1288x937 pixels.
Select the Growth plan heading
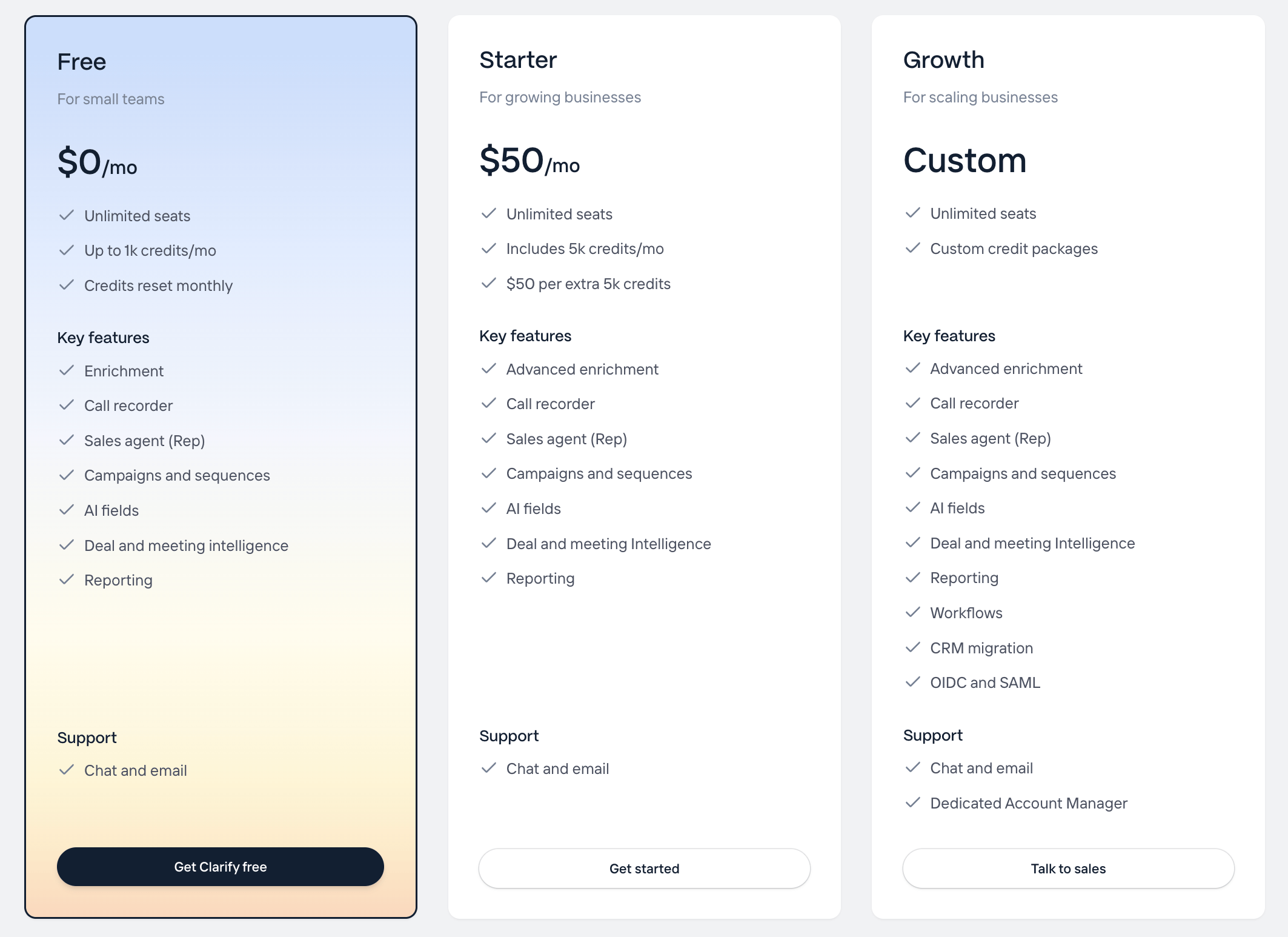943,60
